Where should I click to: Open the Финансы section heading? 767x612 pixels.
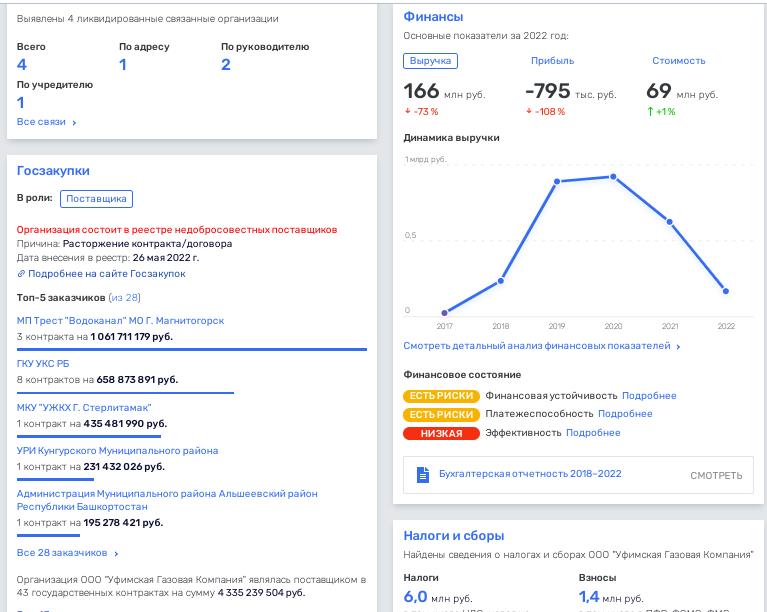433,17
